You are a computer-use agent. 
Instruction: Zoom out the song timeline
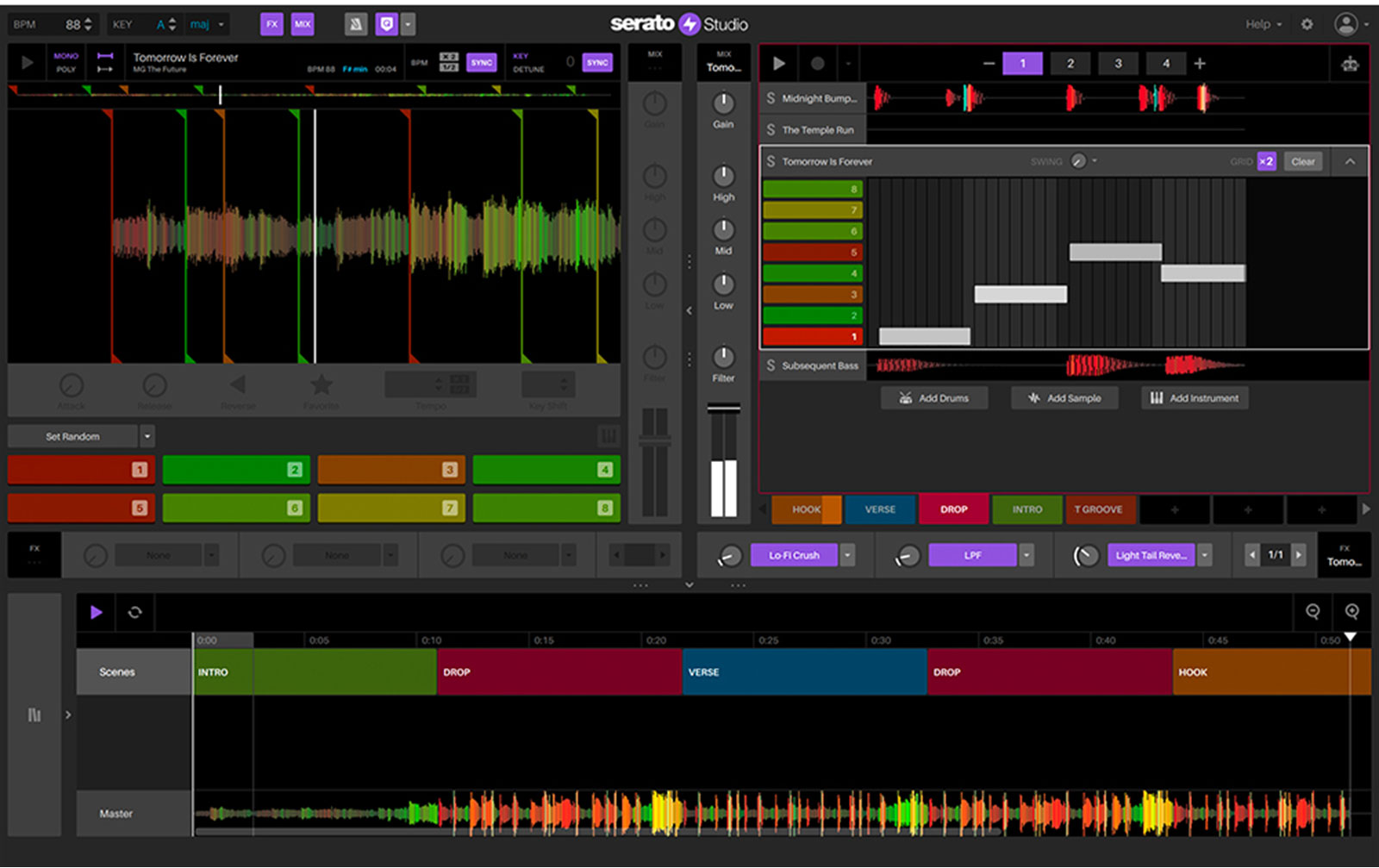[x=1313, y=612]
